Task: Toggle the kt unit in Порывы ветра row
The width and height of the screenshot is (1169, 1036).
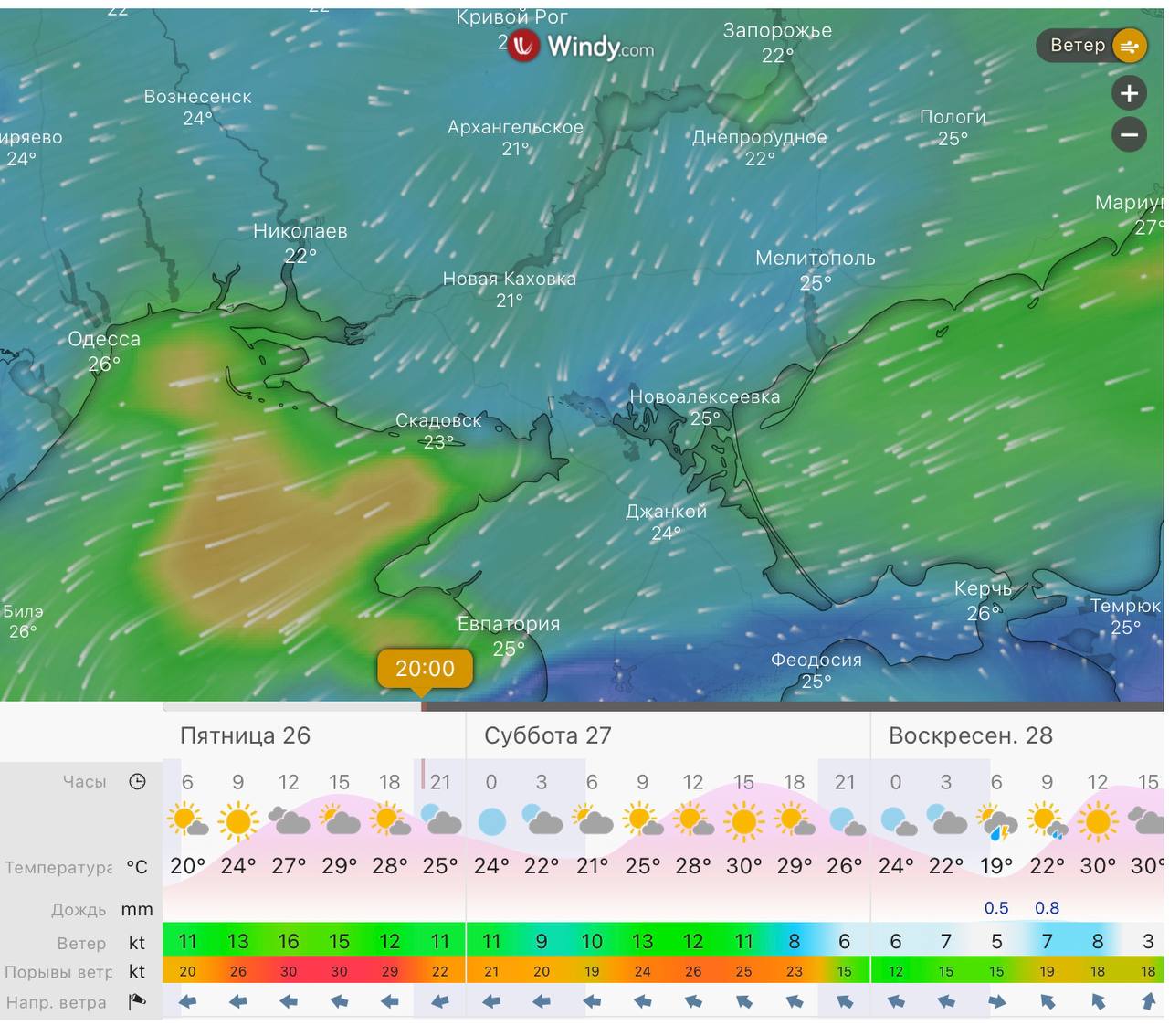Action: [x=137, y=971]
